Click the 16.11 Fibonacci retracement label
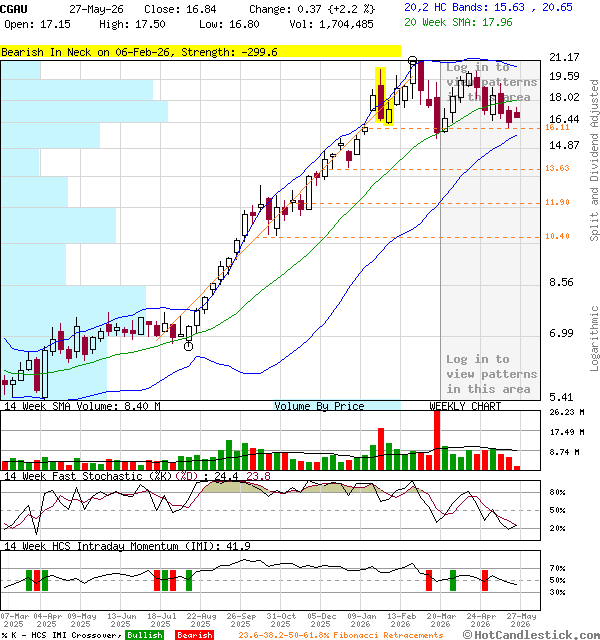600x640 pixels. click(557, 127)
